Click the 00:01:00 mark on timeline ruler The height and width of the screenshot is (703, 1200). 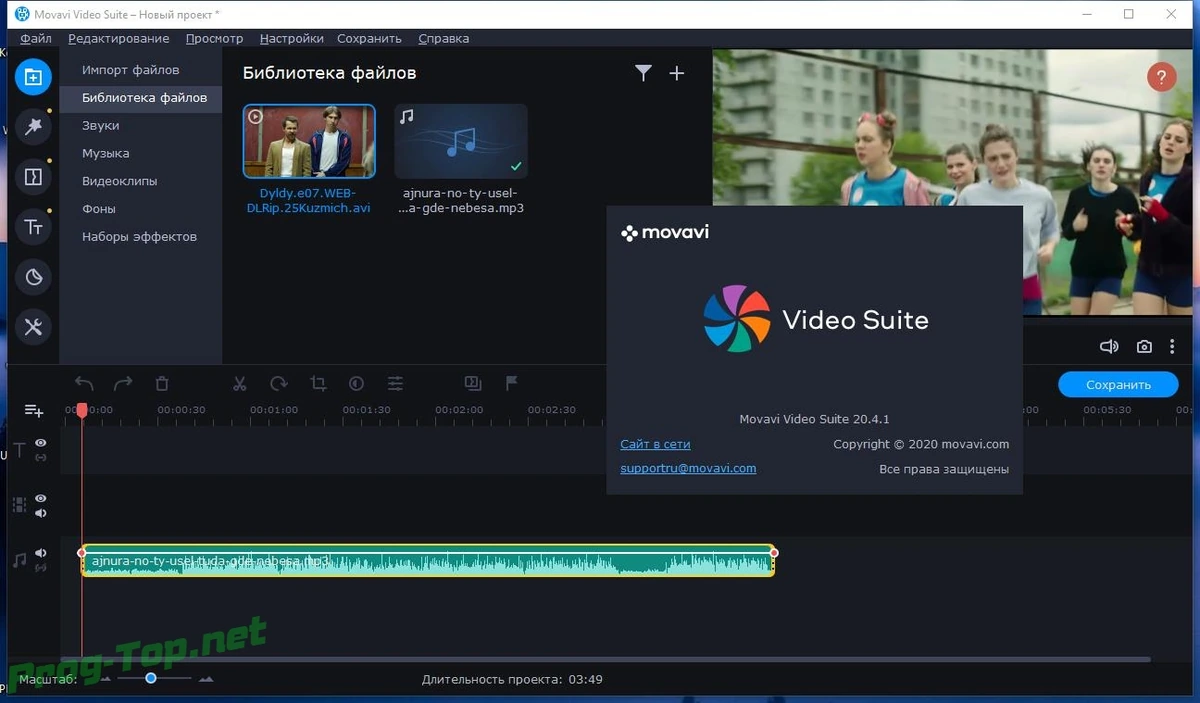(274, 410)
